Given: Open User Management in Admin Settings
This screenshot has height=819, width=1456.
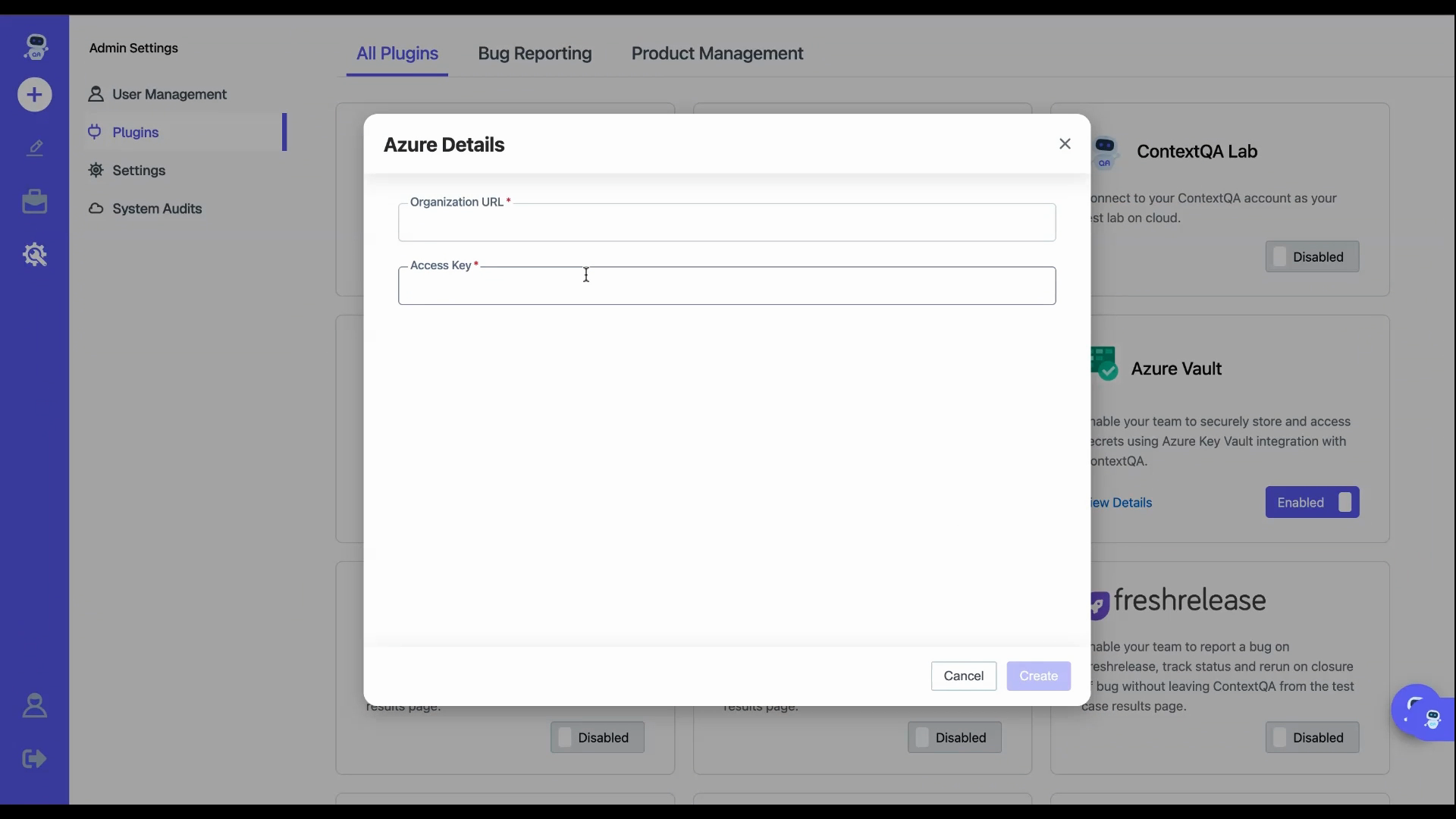Looking at the screenshot, I should 169,95.
